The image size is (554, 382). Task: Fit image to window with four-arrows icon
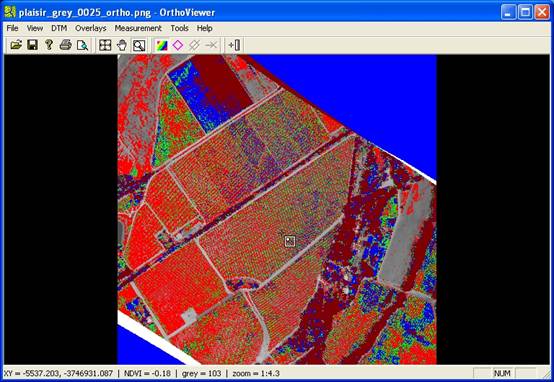click(105, 45)
